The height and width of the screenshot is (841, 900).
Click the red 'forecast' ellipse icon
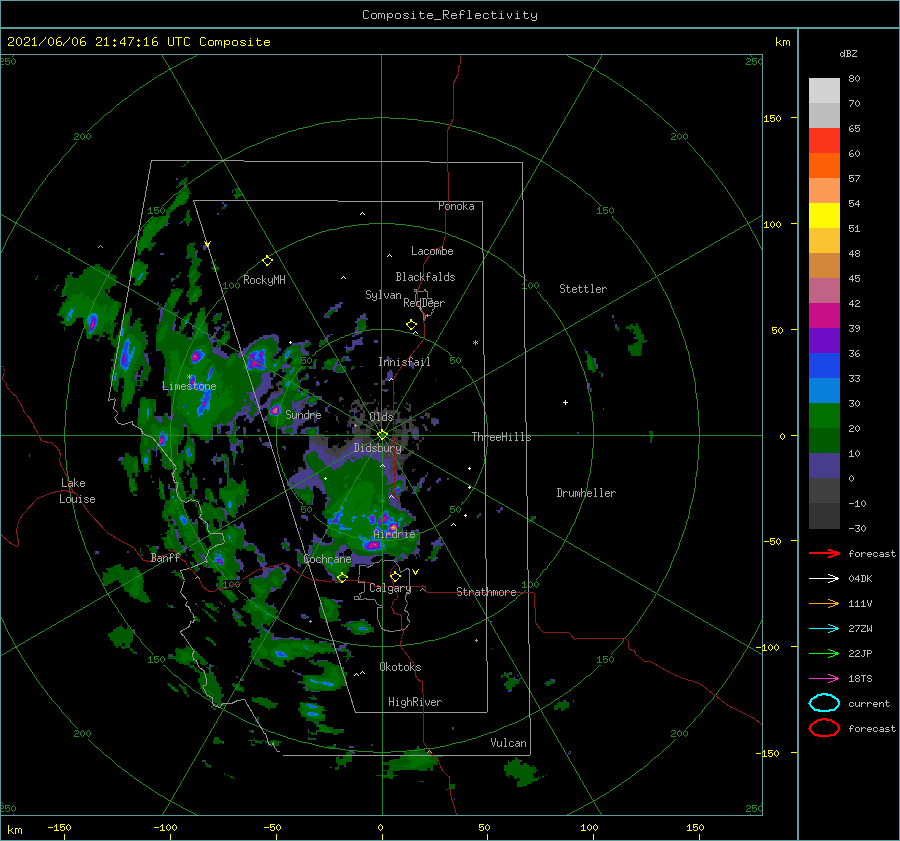click(824, 728)
